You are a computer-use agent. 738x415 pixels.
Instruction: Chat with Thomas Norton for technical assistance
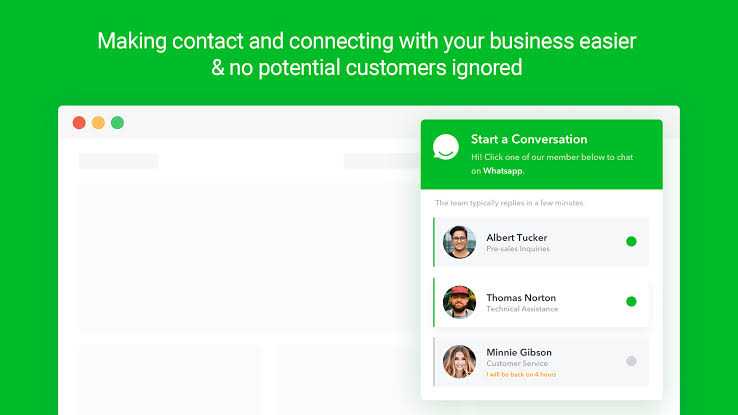point(541,302)
